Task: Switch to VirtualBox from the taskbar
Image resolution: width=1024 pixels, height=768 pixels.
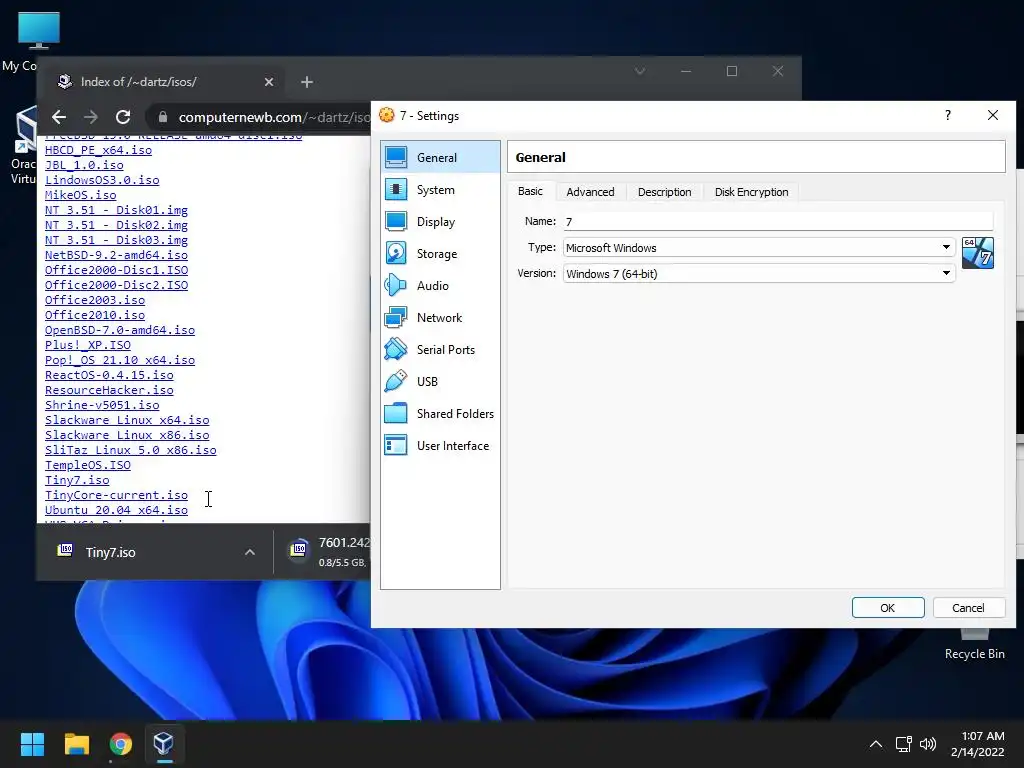Action: point(164,744)
